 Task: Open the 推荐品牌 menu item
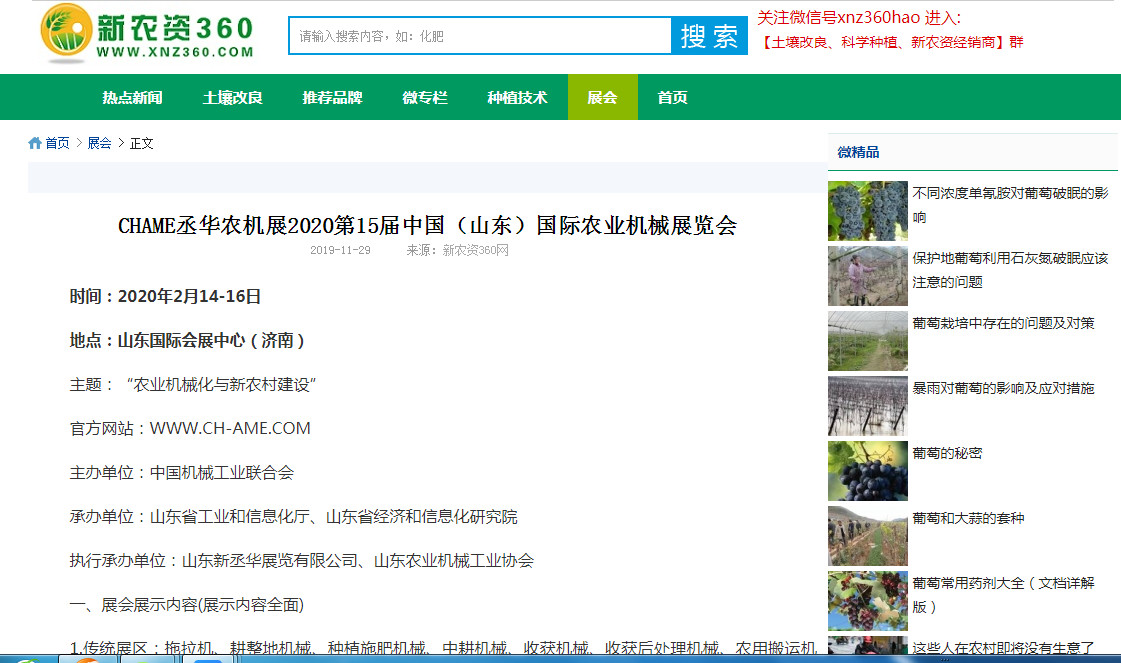tap(332, 97)
